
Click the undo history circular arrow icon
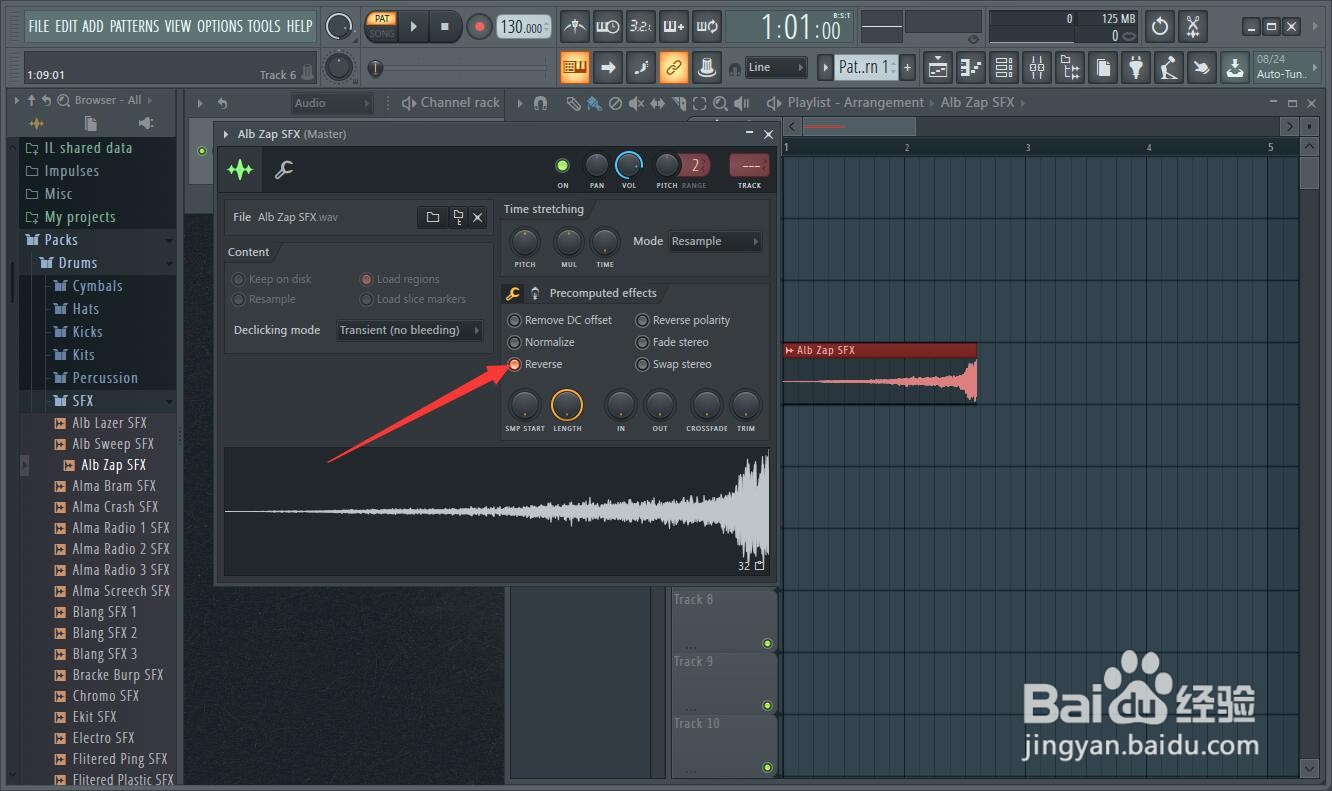point(1160,27)
